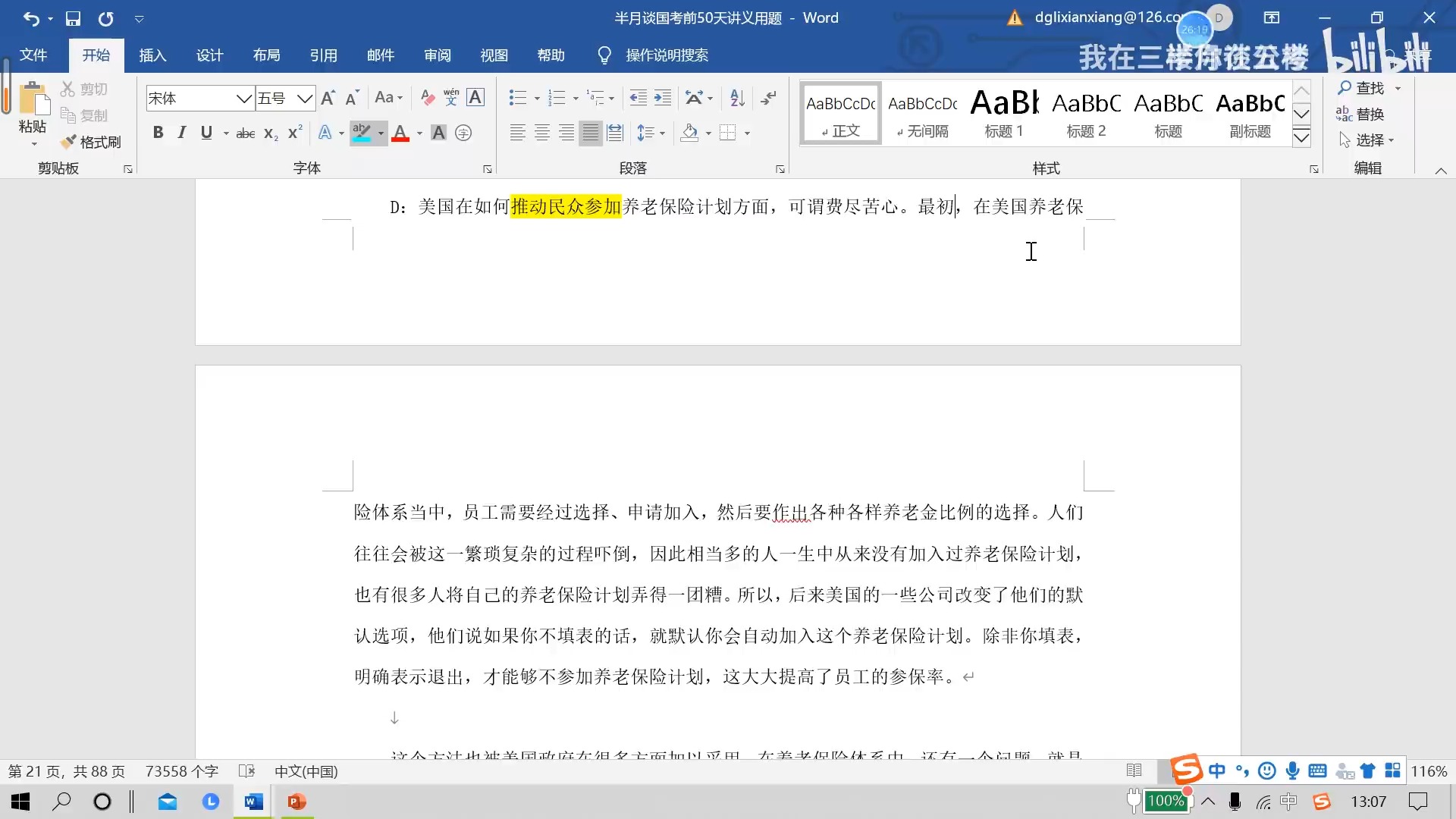Click the Format Painter (格式刷) button
1456x819 pixels.
(91, 142)
